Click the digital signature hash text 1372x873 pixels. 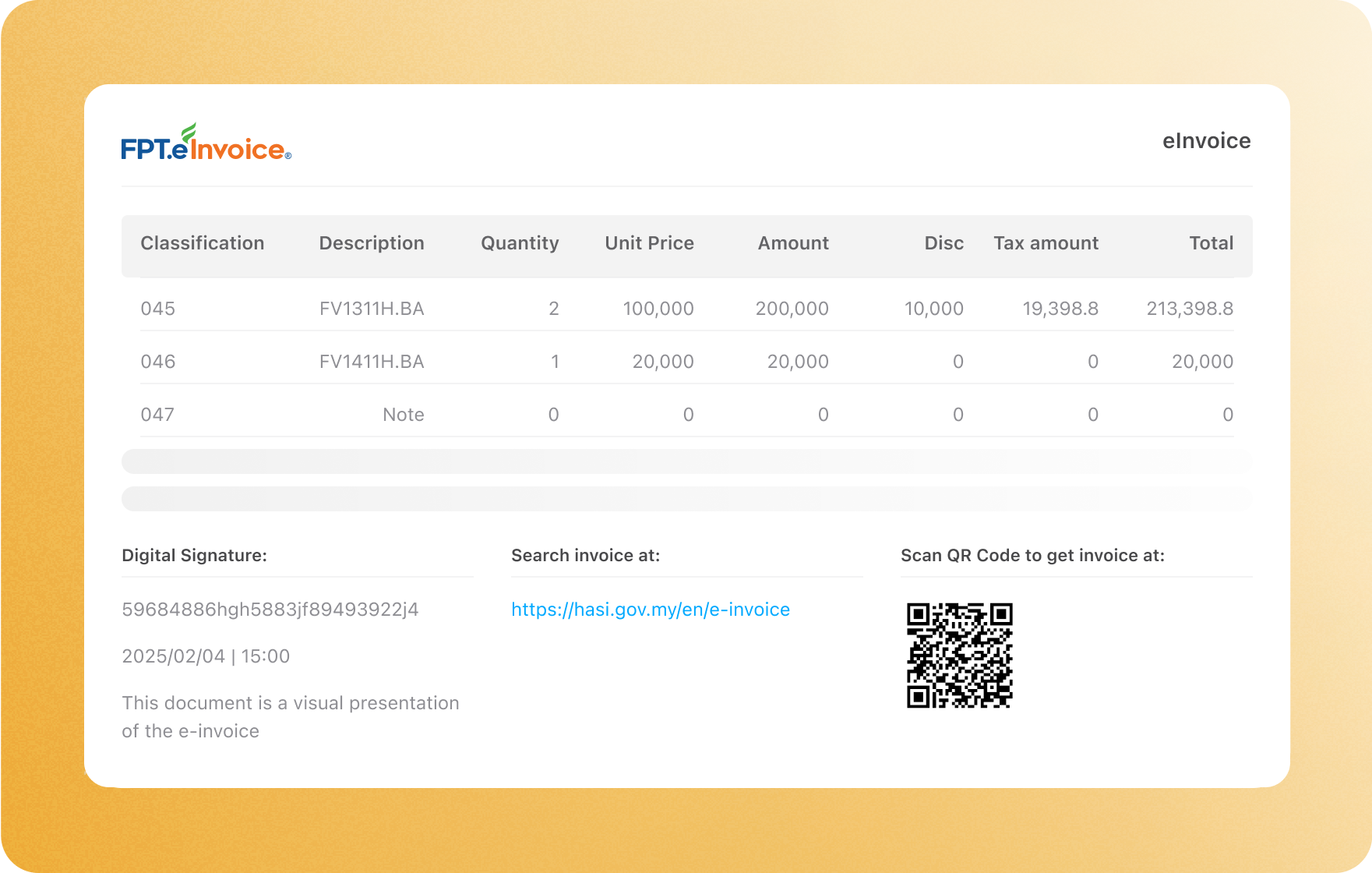[270, 610]
